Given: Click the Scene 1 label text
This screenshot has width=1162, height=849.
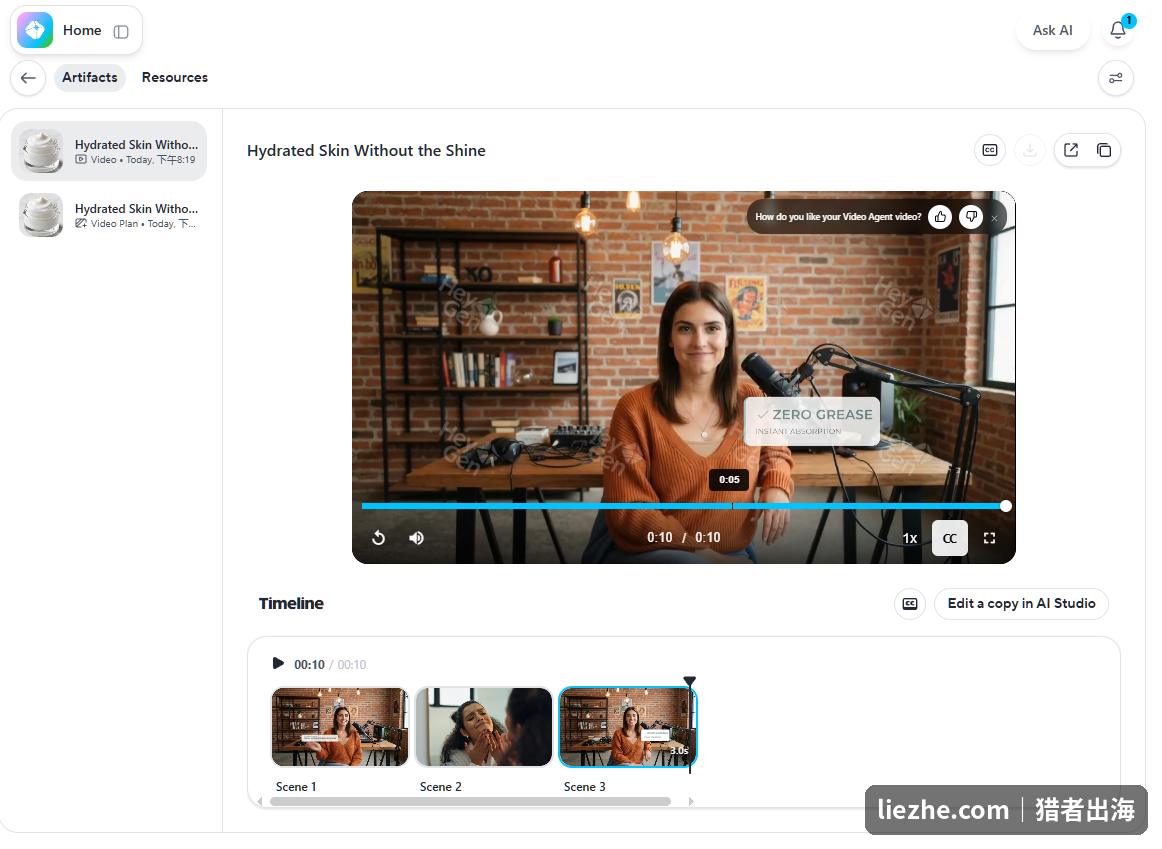Looking at the screenshot, I should 296,787.
